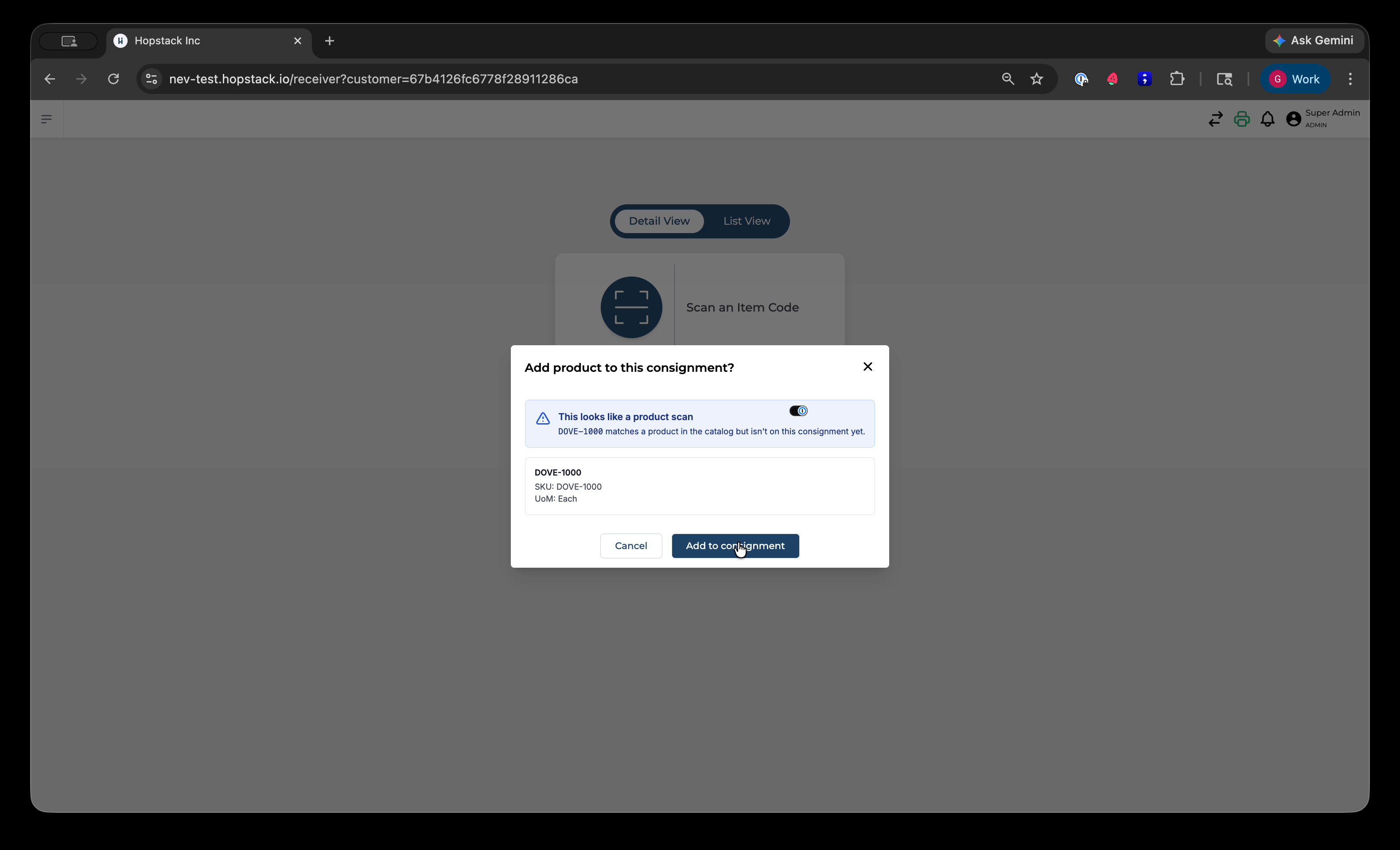The width and height of the screenshot is (1400, 850).
Task: Toggle the switch in product scan banner
Action: click(798, 411)
